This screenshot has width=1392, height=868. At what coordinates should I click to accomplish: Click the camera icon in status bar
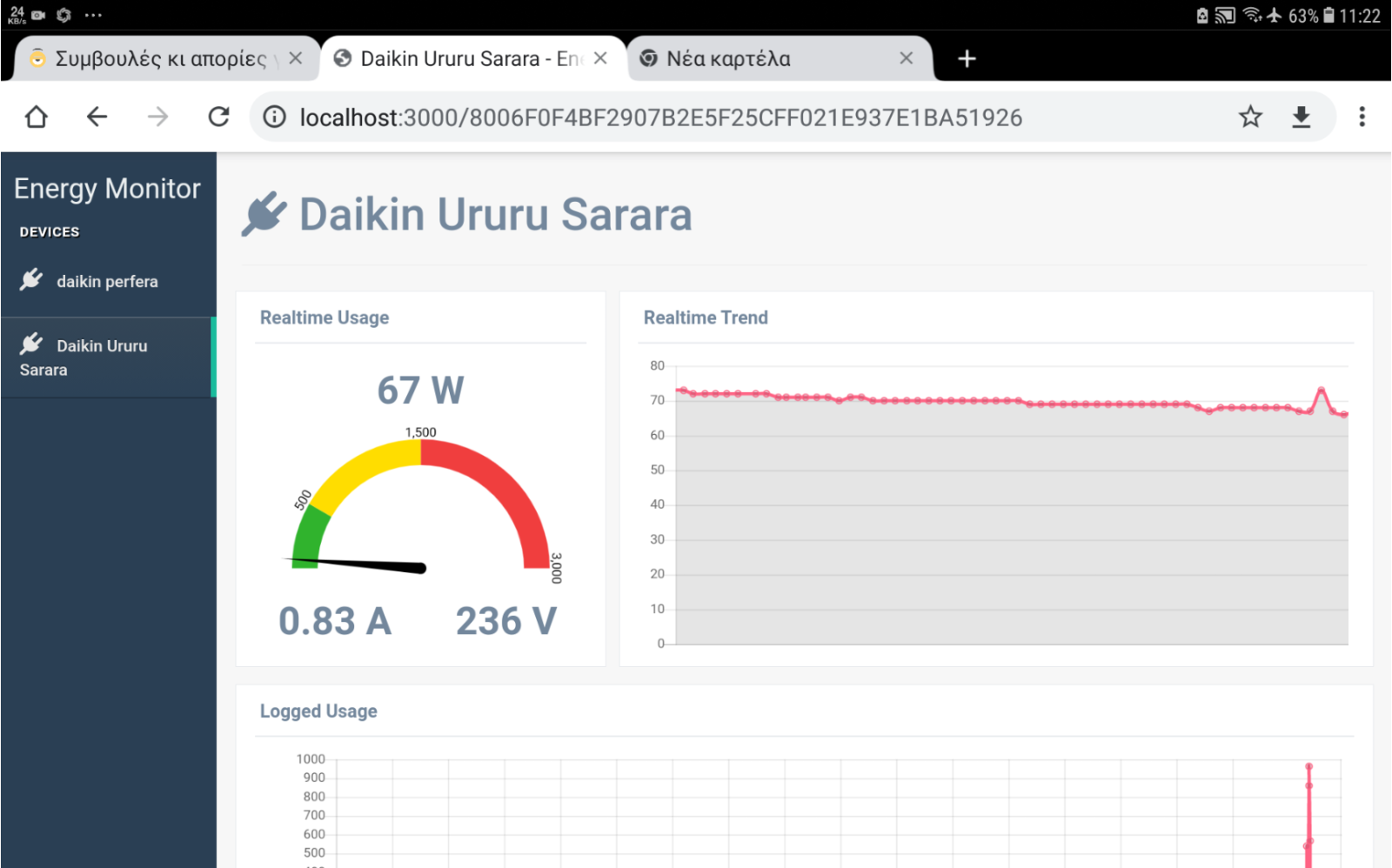38,15
